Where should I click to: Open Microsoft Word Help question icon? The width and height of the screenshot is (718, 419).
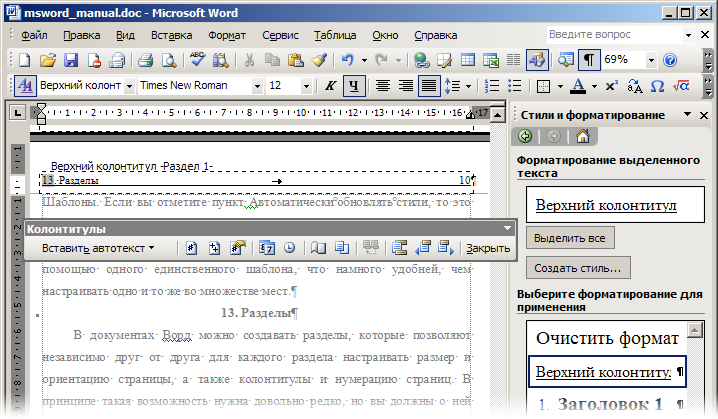tap(670, 60)
